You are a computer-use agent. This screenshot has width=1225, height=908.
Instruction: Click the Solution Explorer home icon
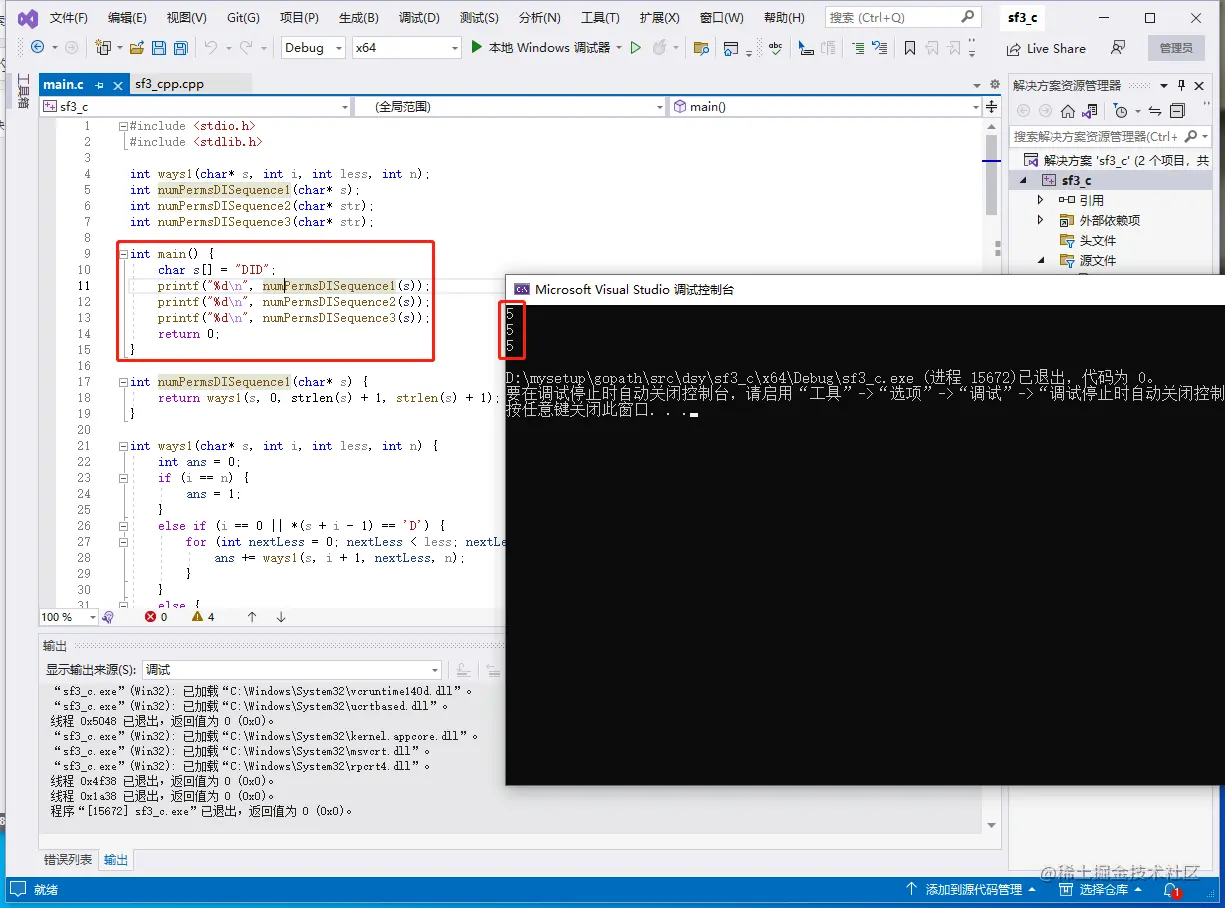click(1068, 111)
